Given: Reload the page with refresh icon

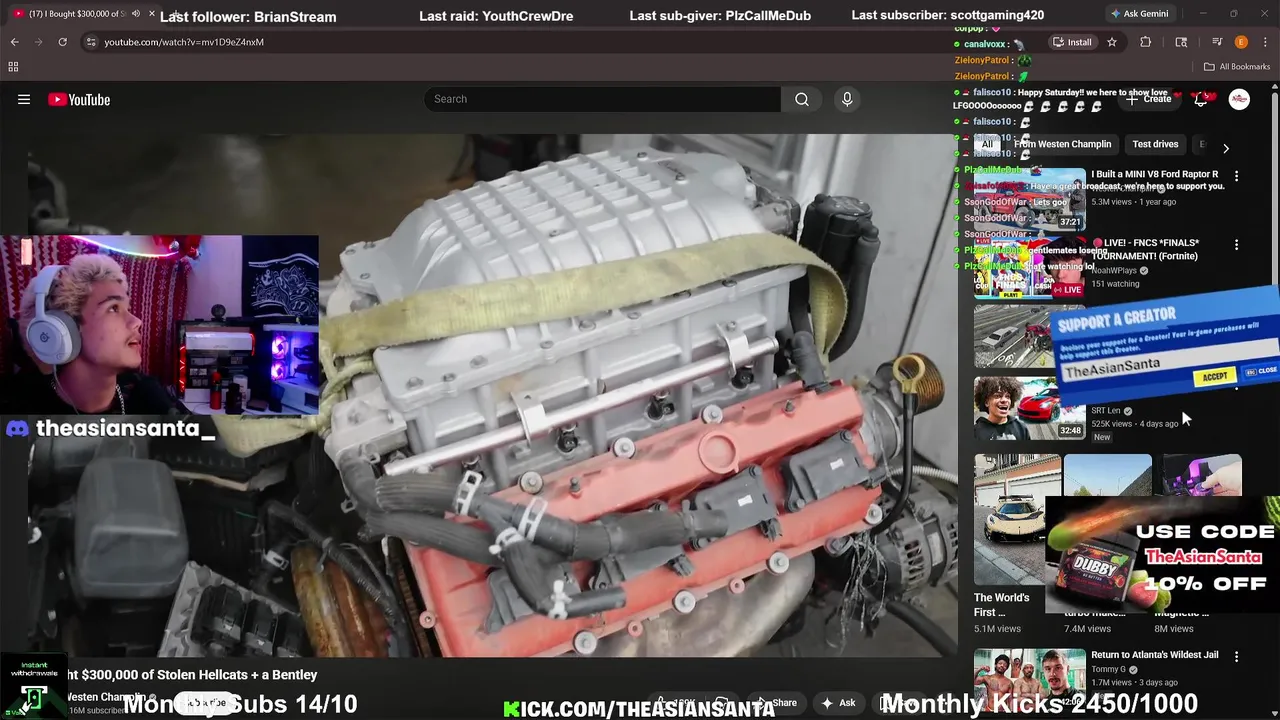Looking at the screenshot, I should (62, 42).
